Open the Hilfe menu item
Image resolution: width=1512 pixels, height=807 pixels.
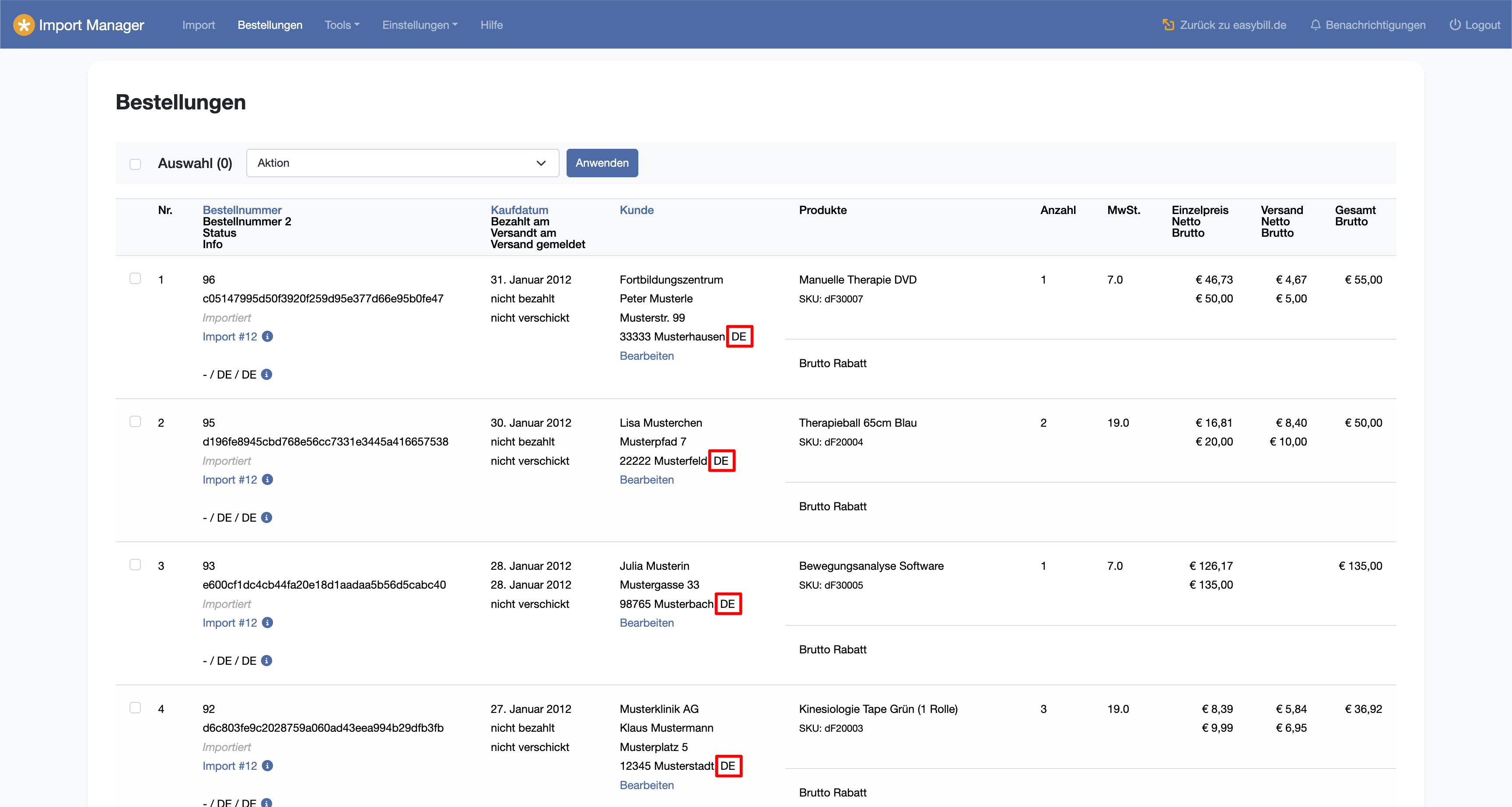pos(491,25)
